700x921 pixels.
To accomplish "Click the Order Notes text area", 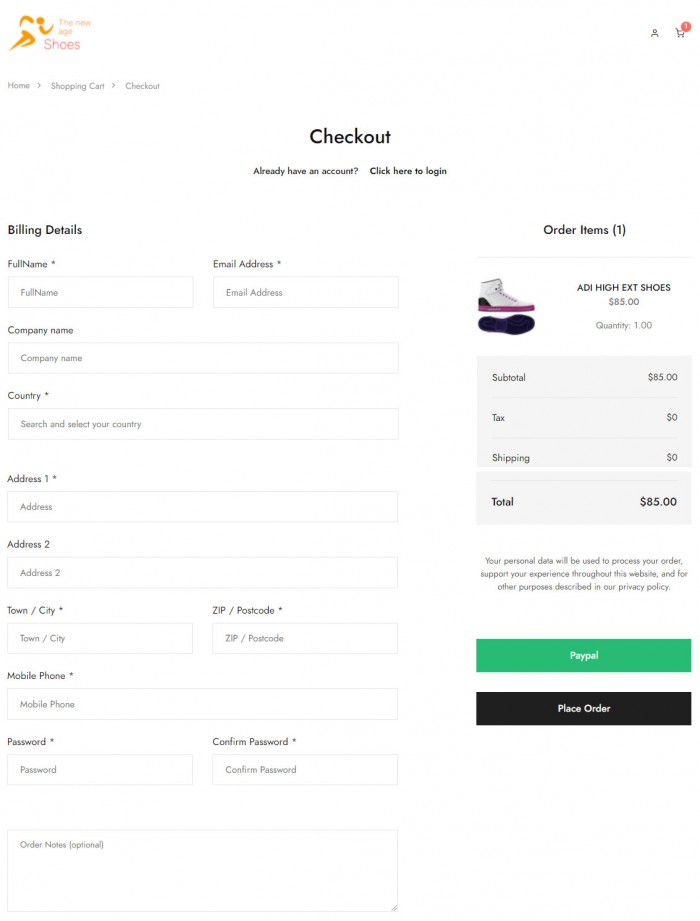I will (202, 870).
